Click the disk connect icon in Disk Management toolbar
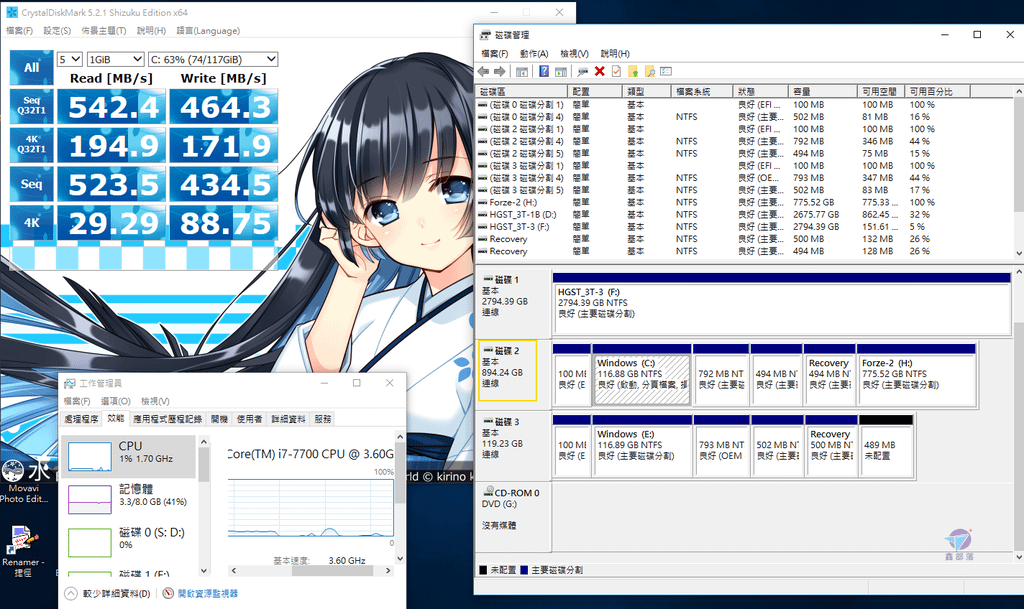This screenshot has height=609, width=1024. pos(583,71)
